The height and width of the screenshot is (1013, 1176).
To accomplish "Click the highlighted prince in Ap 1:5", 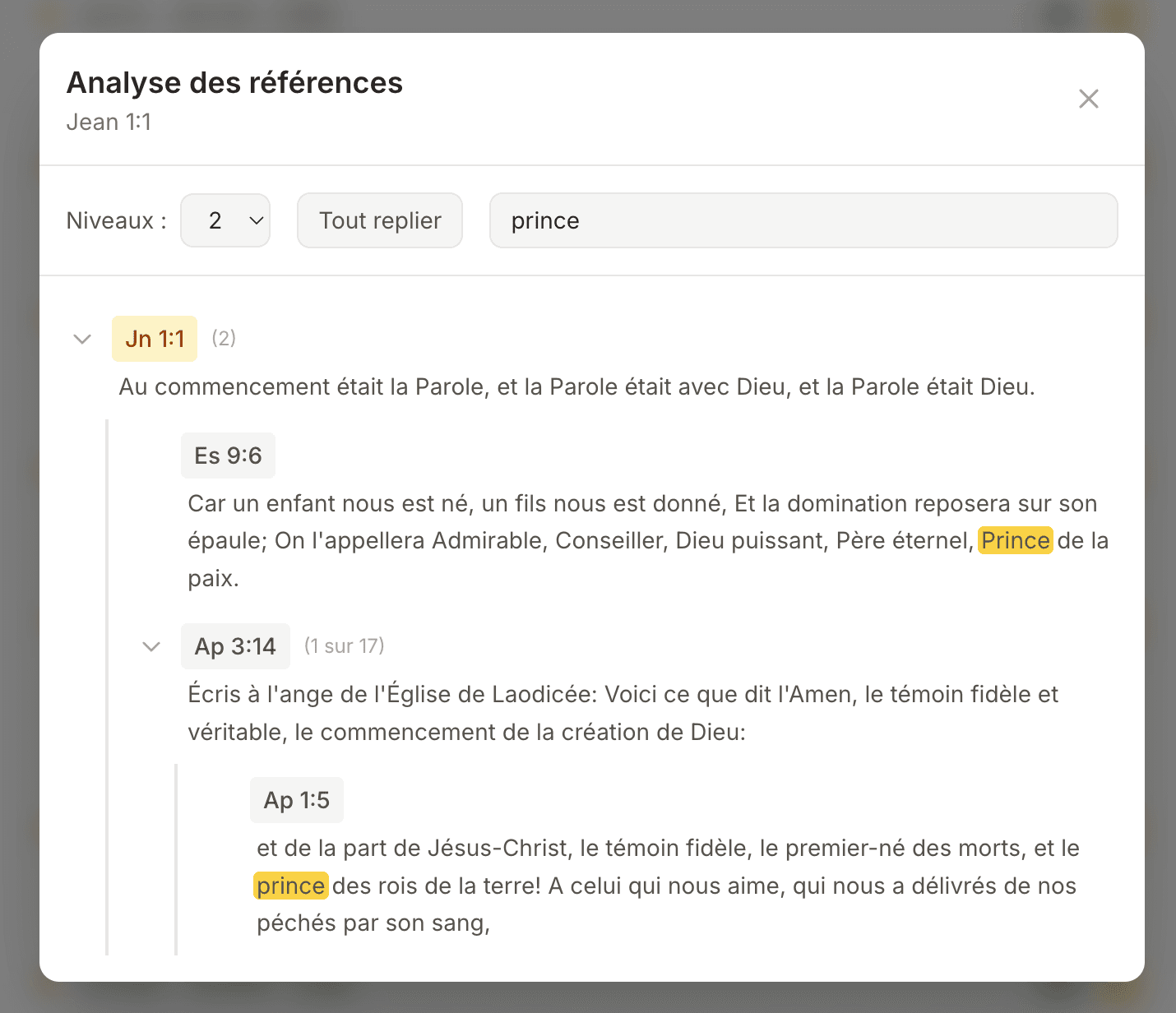I will point(291,886).
